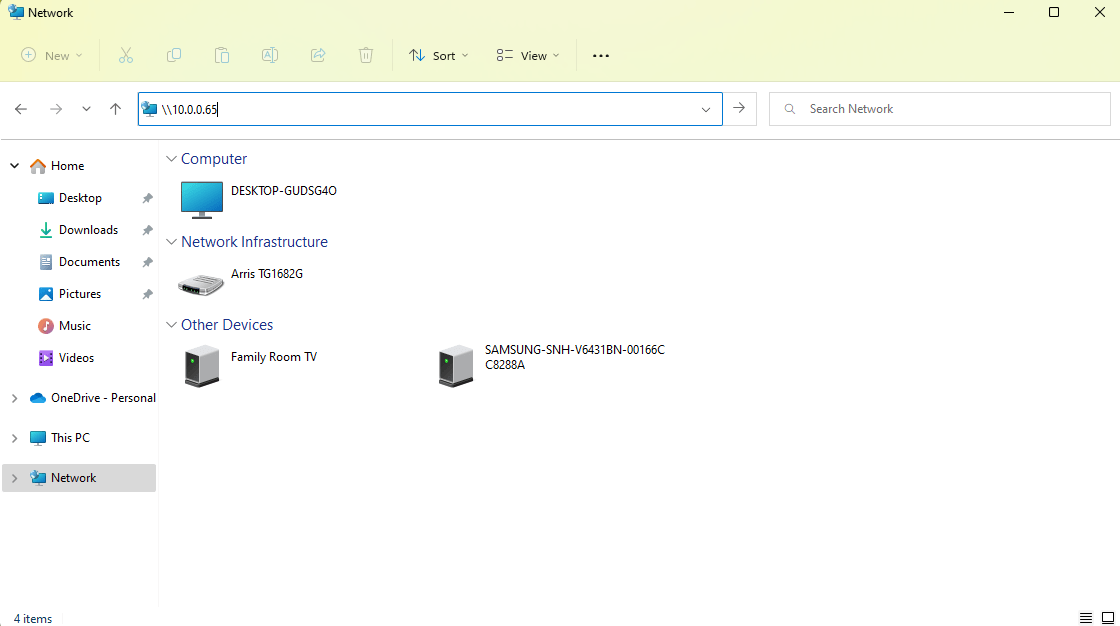Select the Arris TG1682G router icon
Screen dimensions: 1120x626
201,284
